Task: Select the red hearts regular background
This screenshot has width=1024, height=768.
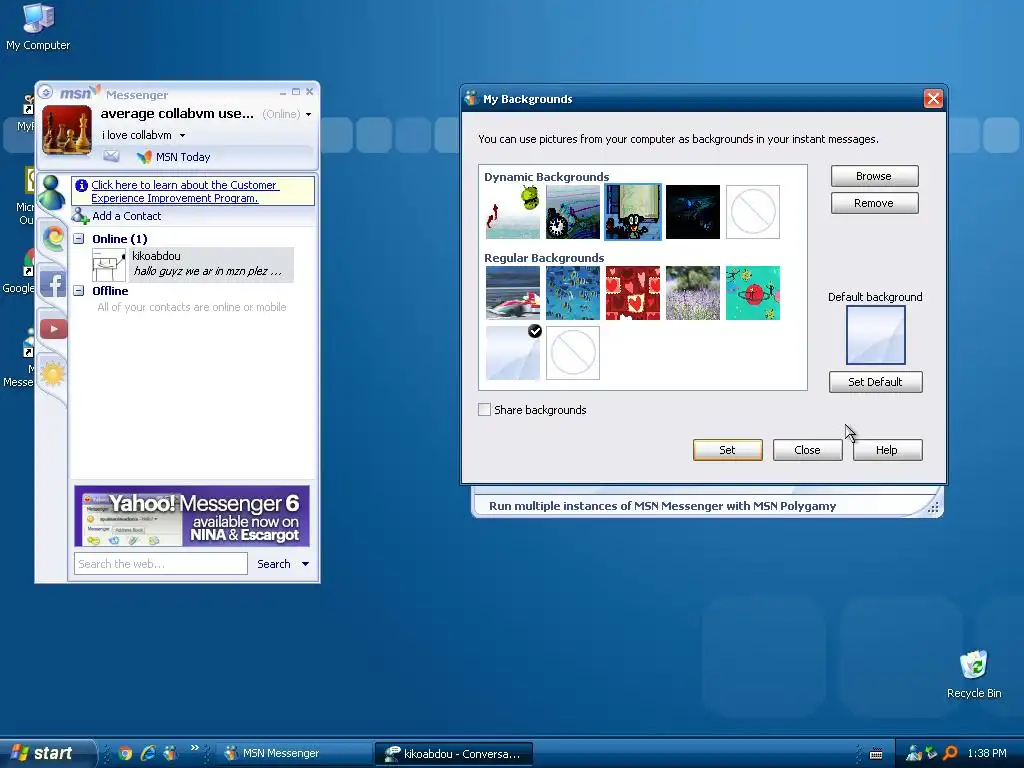Action: pos(633,293)
